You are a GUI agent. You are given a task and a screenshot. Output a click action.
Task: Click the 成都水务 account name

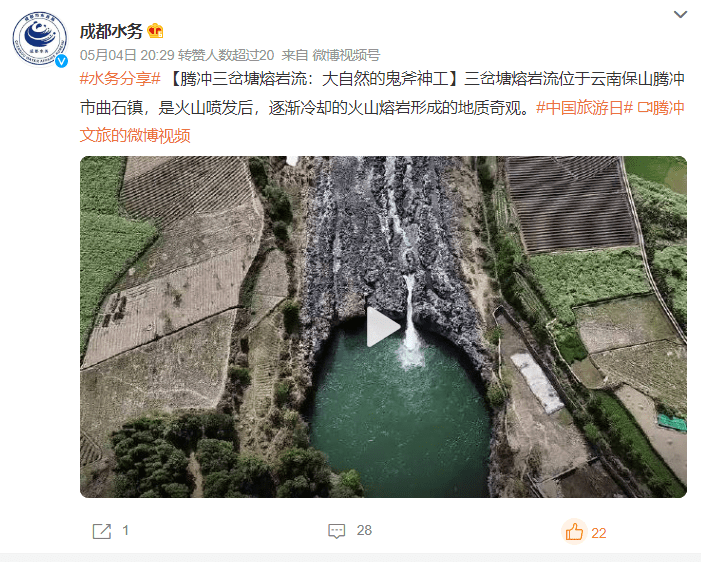click(x=111, y=31)
